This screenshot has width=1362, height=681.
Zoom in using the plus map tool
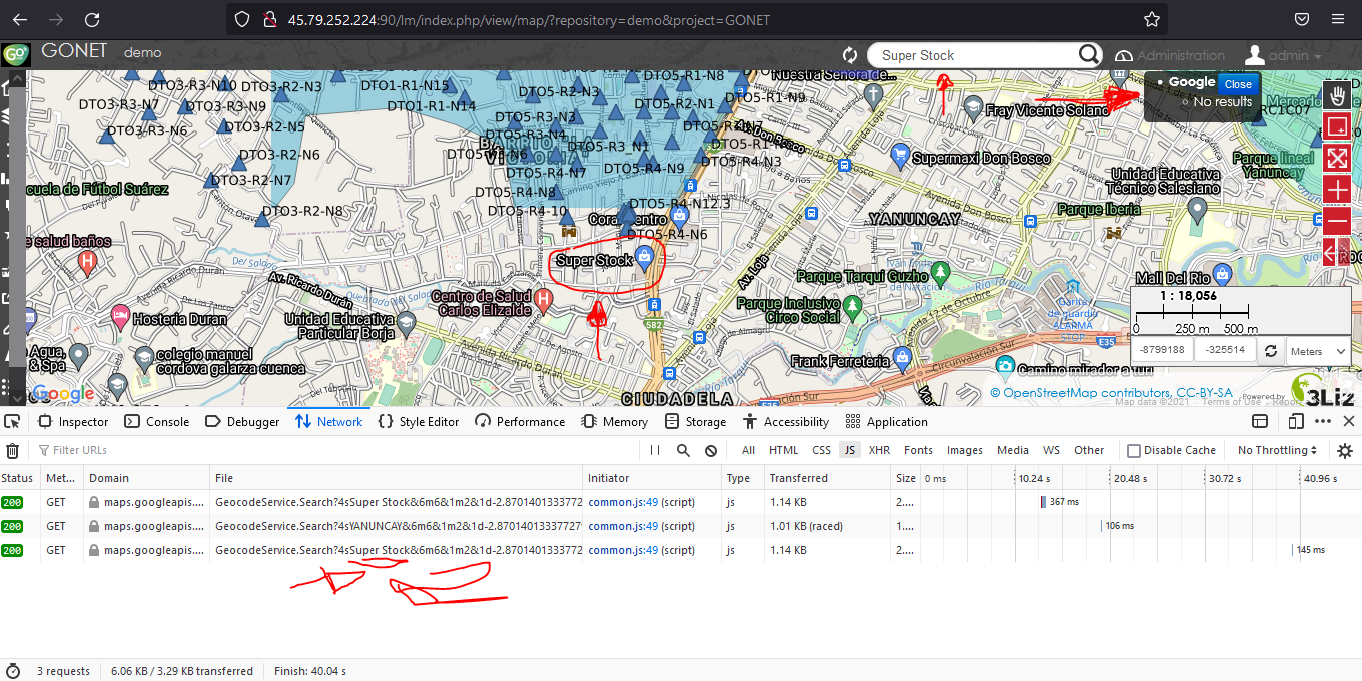coord(1337,188)
